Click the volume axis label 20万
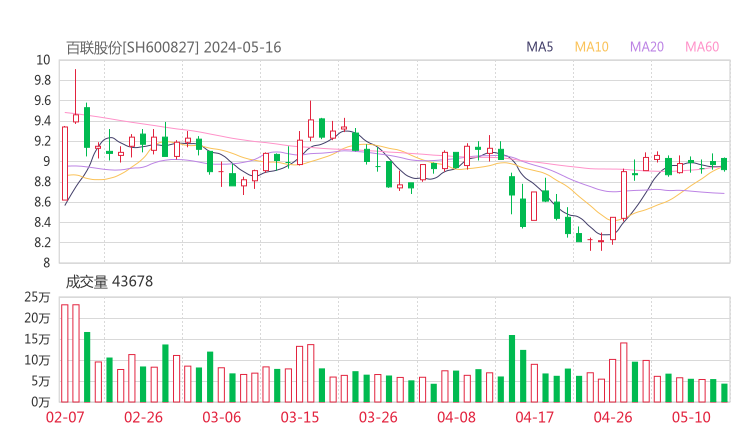 37,318
